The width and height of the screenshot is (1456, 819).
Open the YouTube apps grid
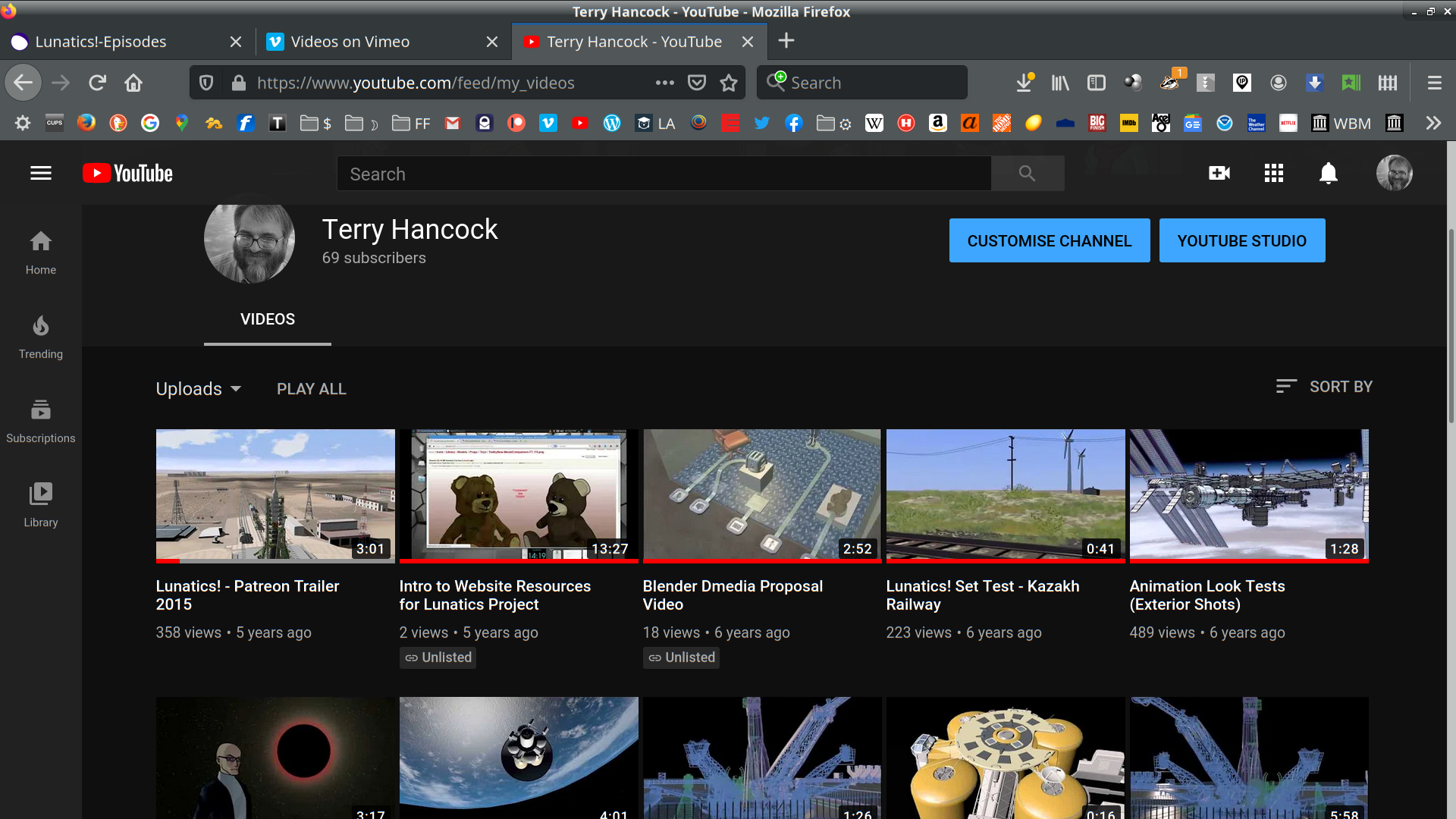pyautogui.click(x=1273, y=173)
